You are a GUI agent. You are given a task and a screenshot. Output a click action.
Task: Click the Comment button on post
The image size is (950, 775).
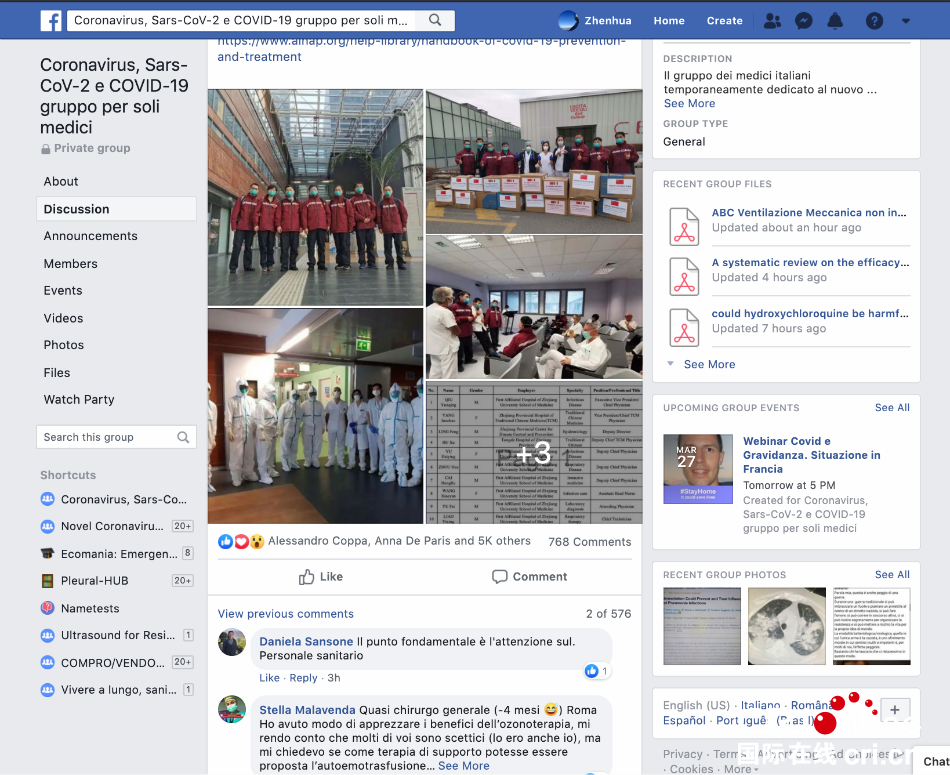(529, 577)
